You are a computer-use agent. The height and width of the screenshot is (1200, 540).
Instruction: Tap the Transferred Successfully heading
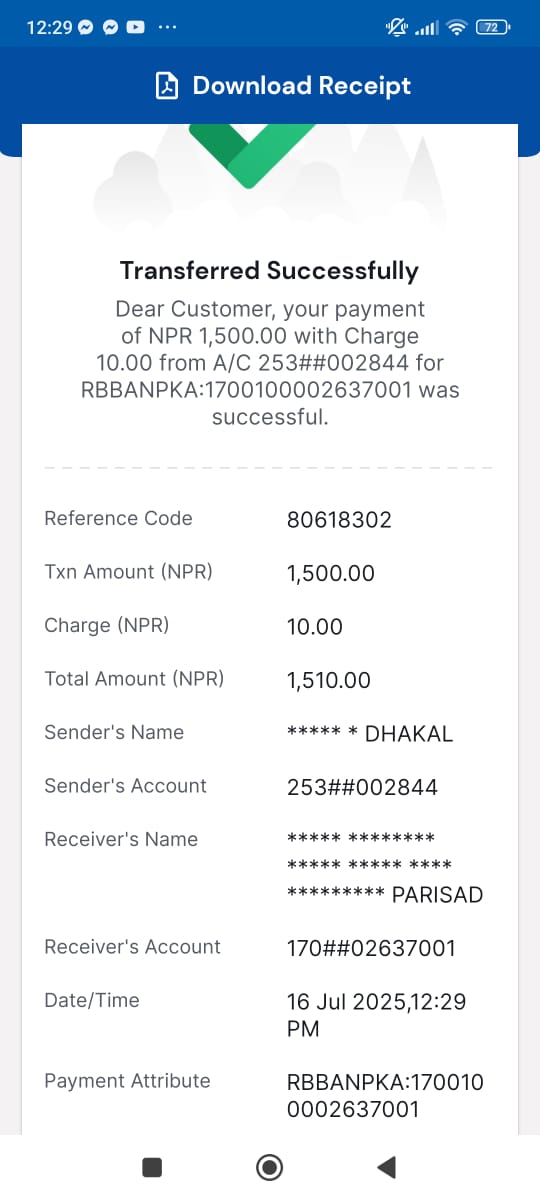269,271
